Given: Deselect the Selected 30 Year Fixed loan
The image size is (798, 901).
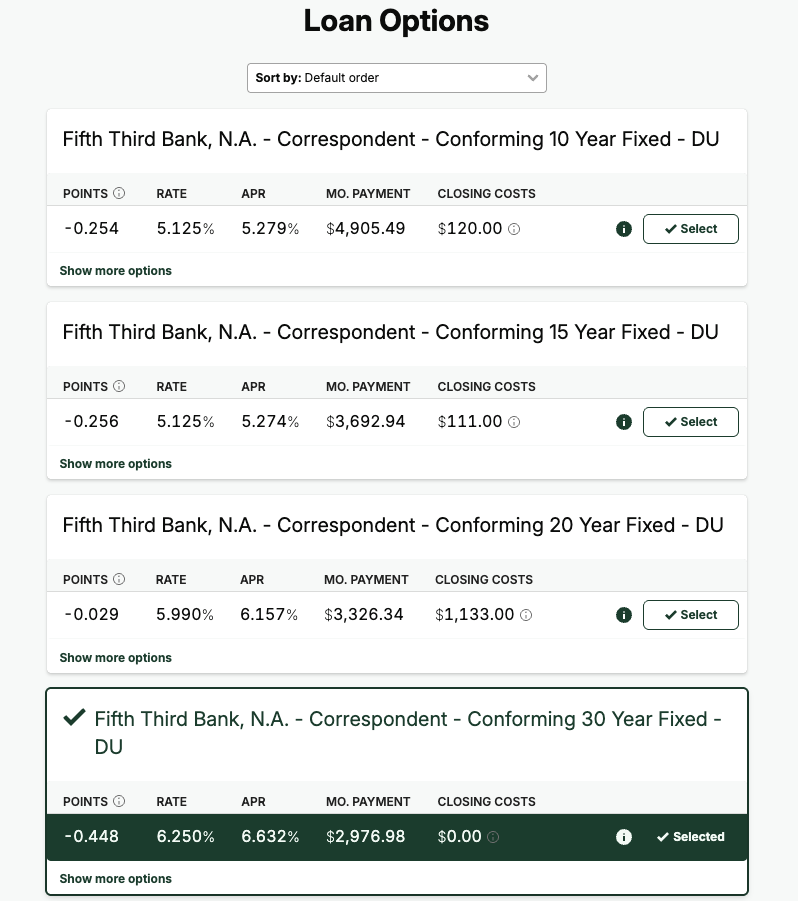Looking at the screenshot, I should [x=690, y=837].
